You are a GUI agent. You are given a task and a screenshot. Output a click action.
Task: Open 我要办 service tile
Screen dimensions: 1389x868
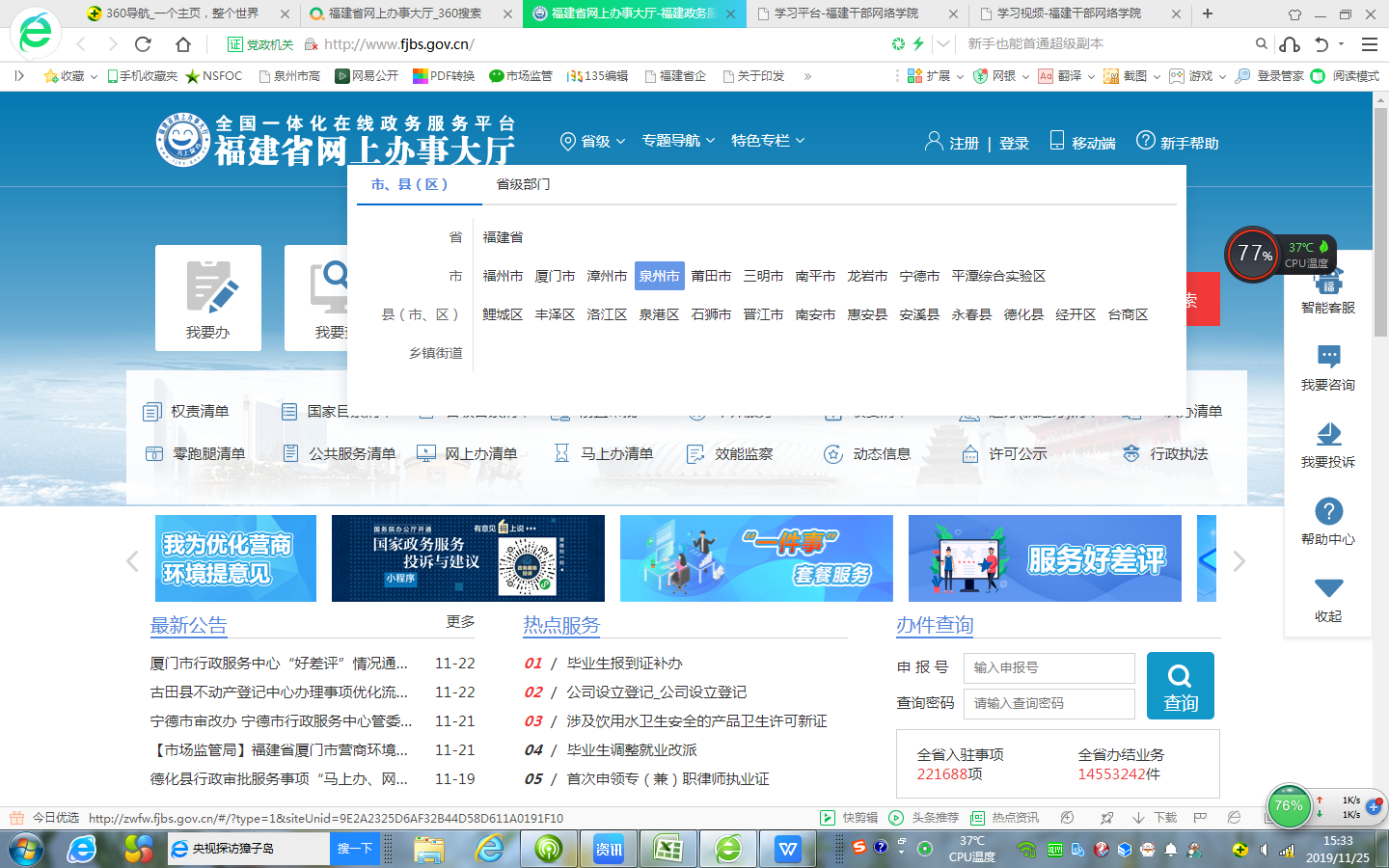[208, 298]
